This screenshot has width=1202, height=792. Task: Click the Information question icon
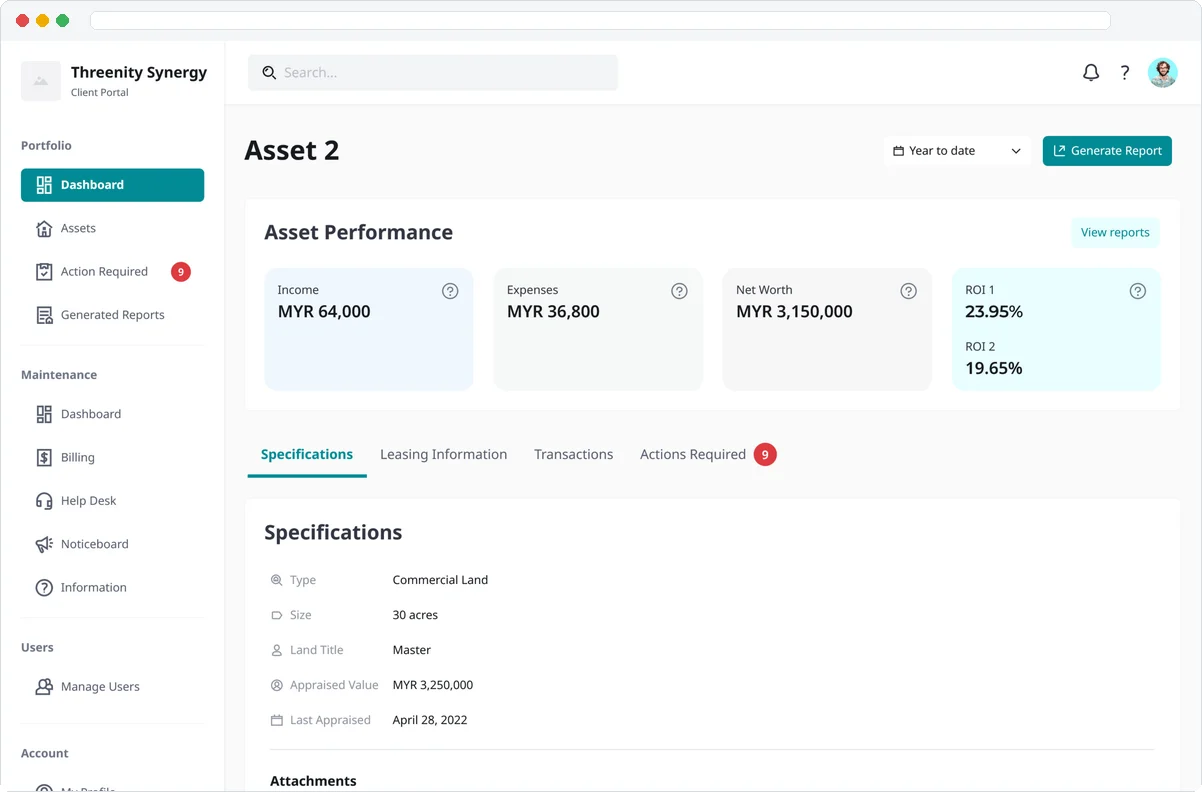(x=44, y=588)
